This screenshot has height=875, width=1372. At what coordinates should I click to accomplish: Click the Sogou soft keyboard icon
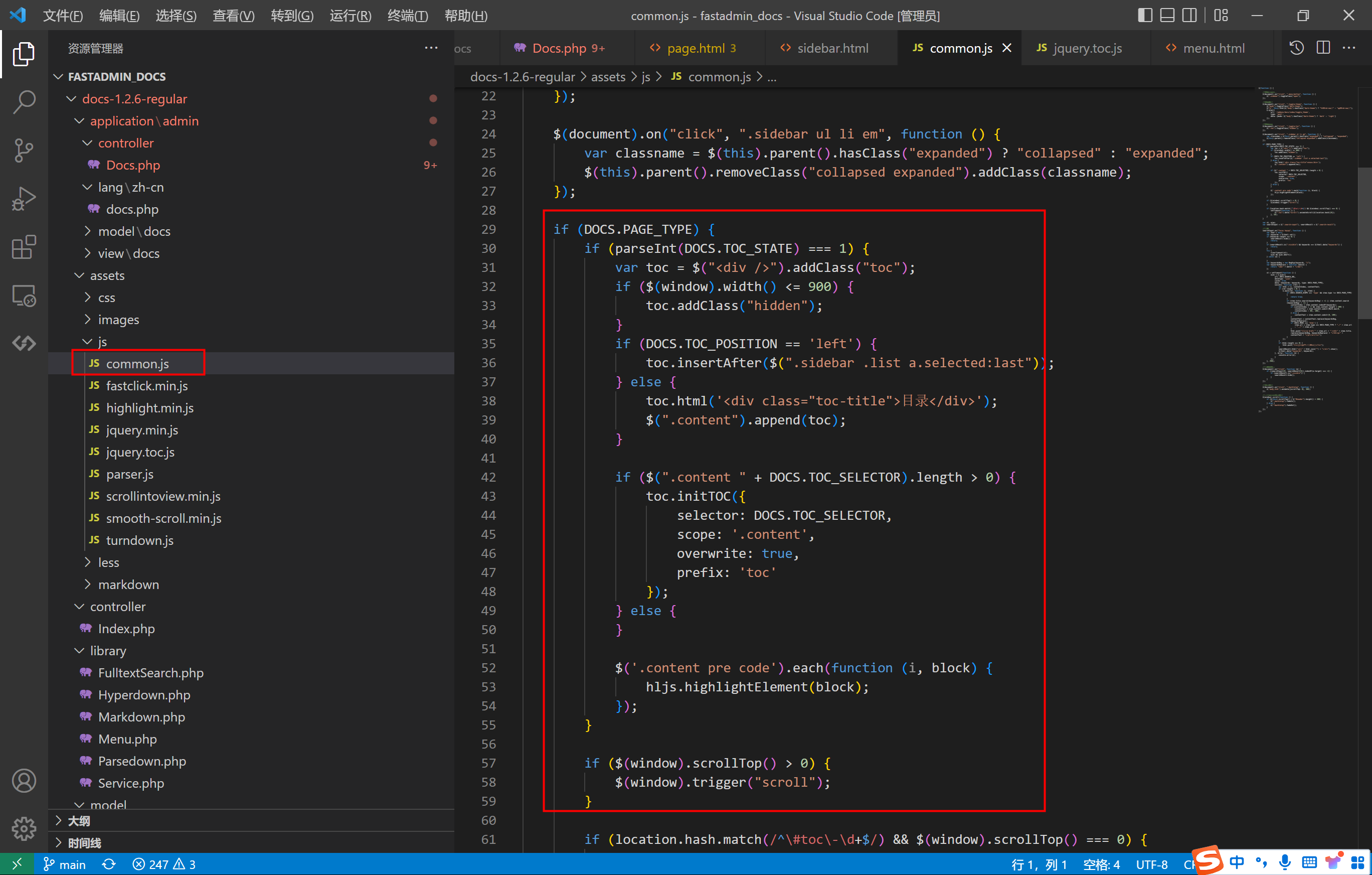[x=1309, y=862]
